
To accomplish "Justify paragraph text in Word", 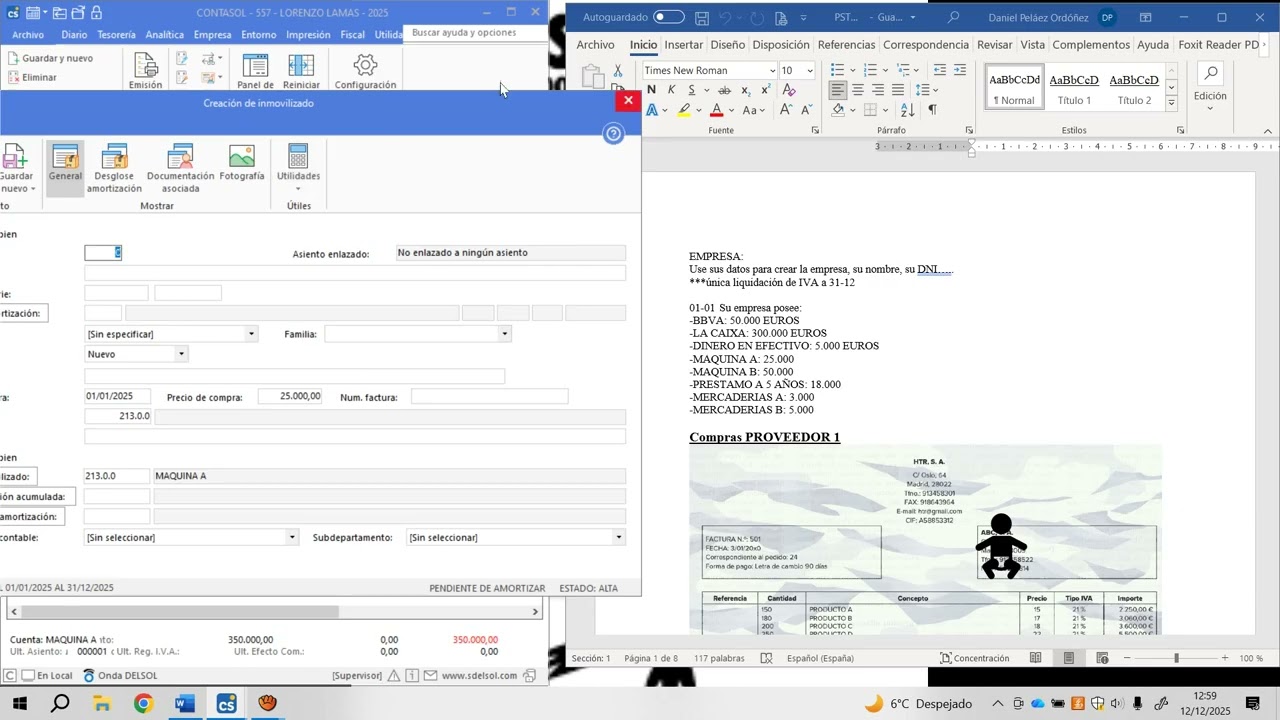I will tap(898, 90).
